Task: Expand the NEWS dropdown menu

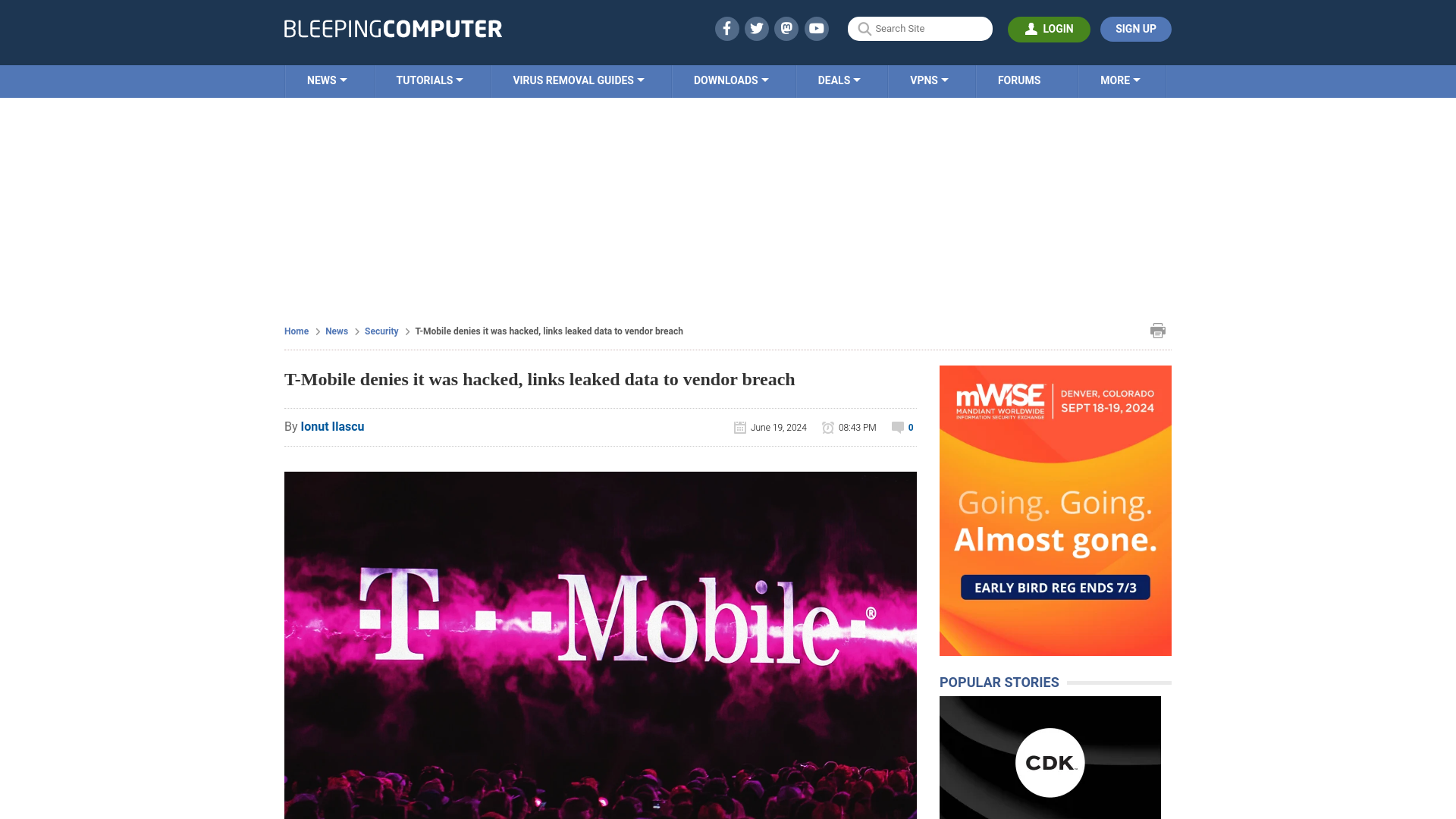Action: pos(327,80)
